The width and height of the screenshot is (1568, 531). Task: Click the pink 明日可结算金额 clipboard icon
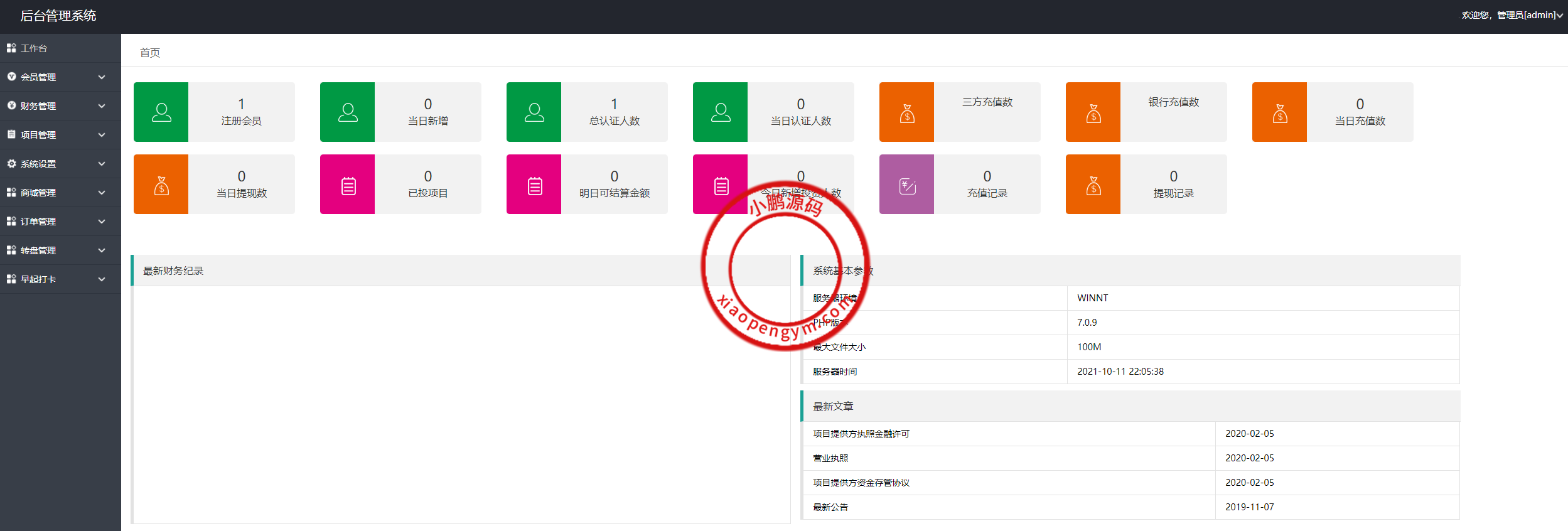coord(534,185)
